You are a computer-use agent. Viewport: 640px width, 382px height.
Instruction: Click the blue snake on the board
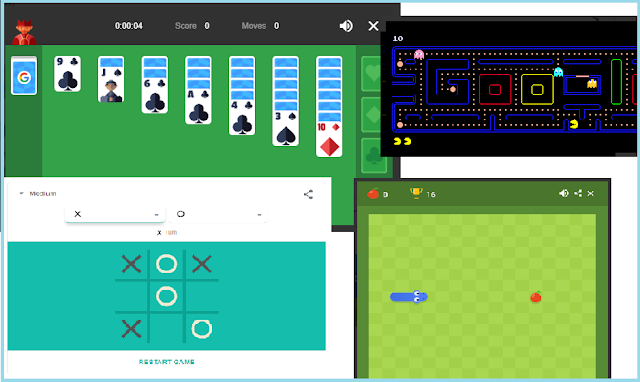409,297
